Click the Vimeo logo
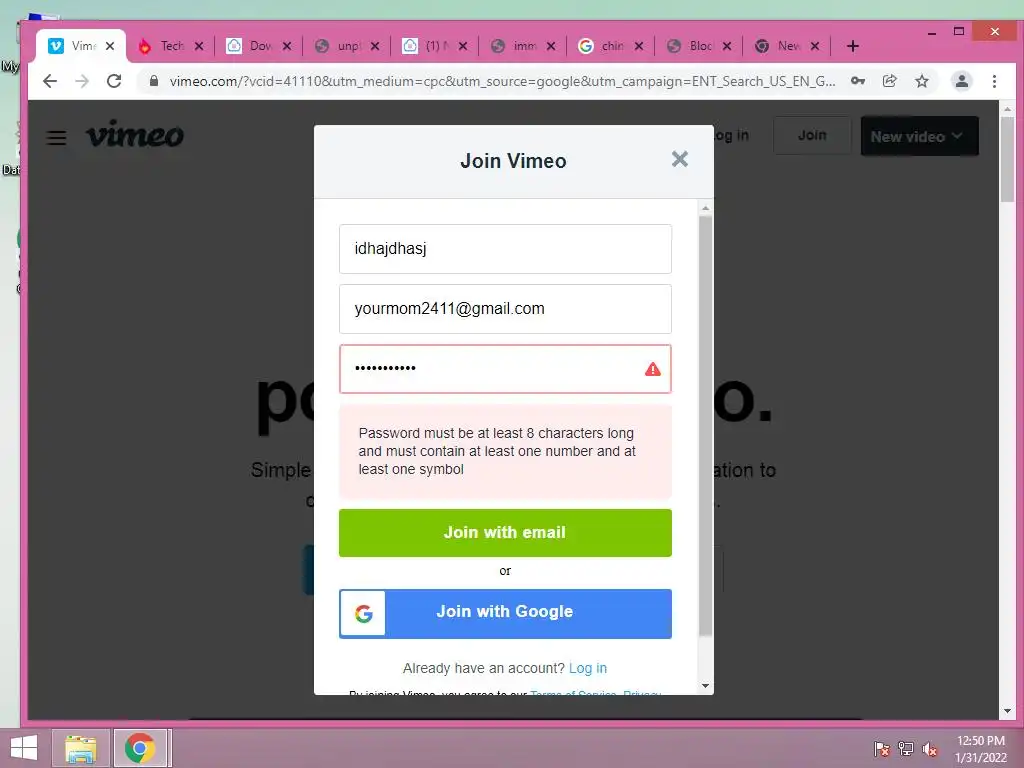 135,134
